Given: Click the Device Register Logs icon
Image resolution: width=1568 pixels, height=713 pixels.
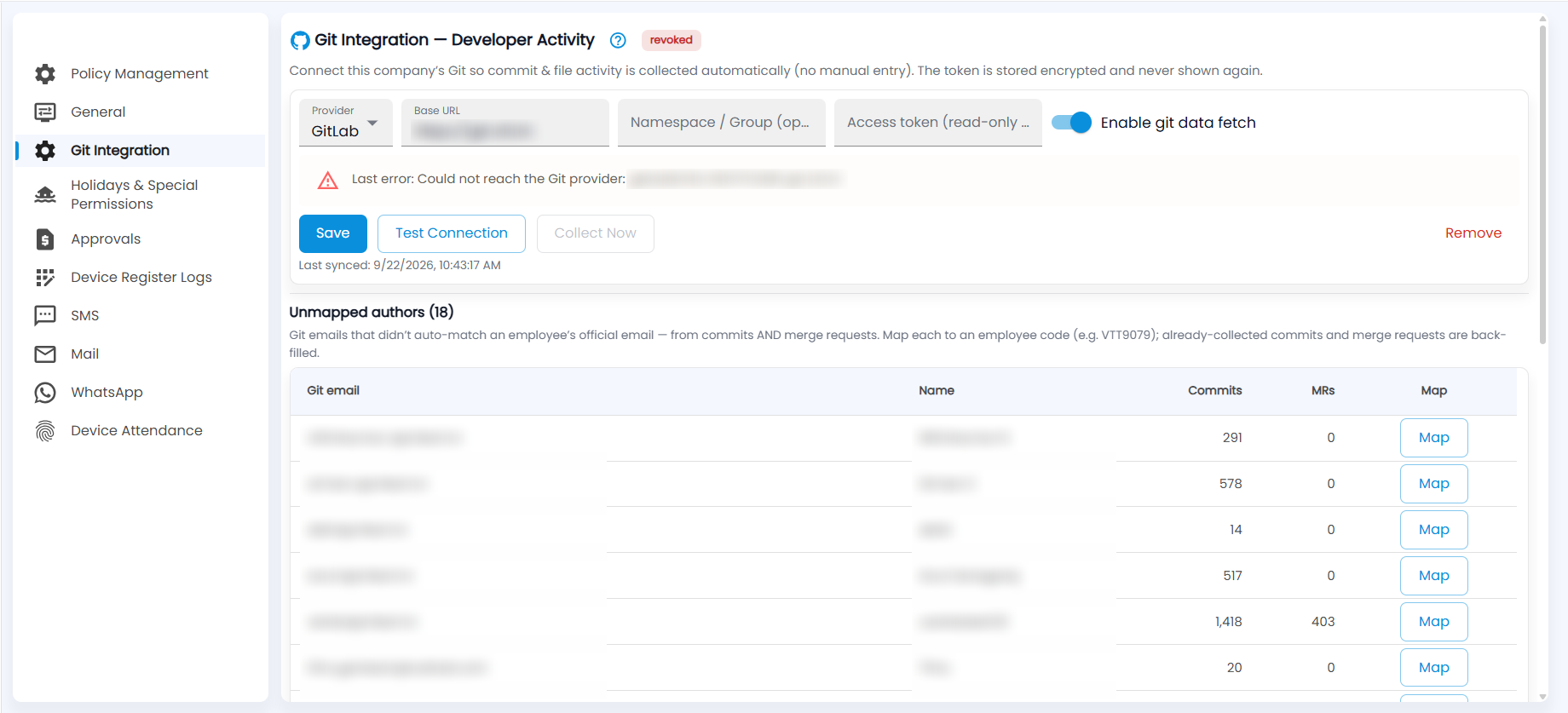Looking at the screenshot, I should (x=45, y=278).
